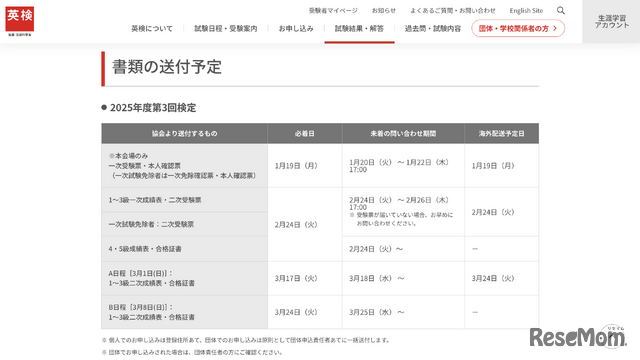Image resolution: width=640 pixels, height=360 pixels.
Task: Click 3月17日（火） deadline cell
Action: coord(296,278)
